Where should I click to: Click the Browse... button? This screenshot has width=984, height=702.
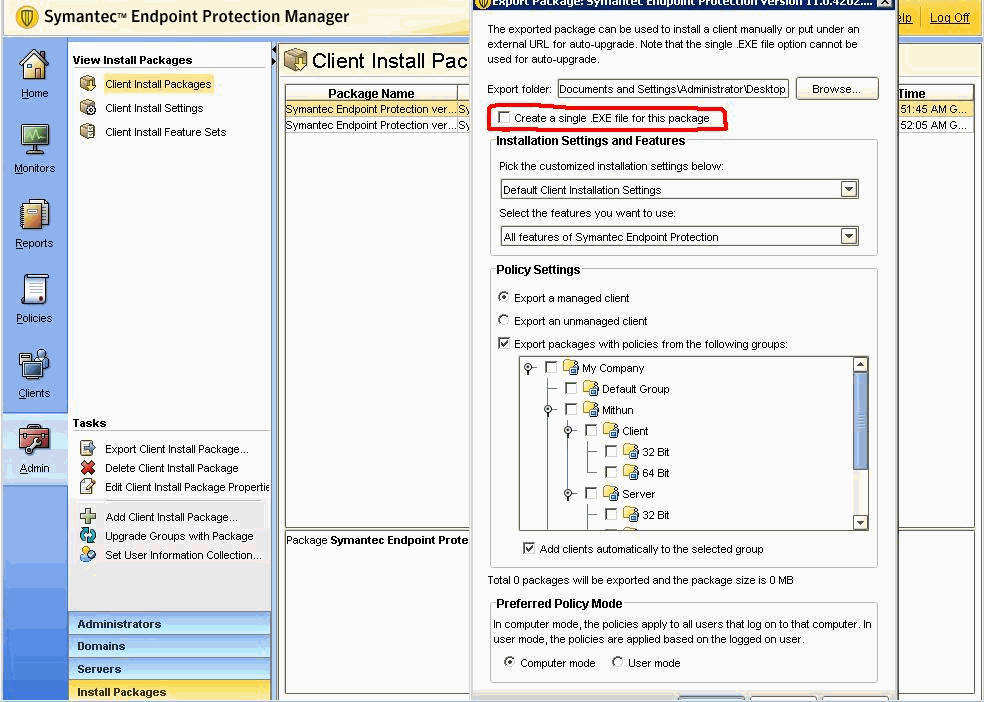coord(837,89)
